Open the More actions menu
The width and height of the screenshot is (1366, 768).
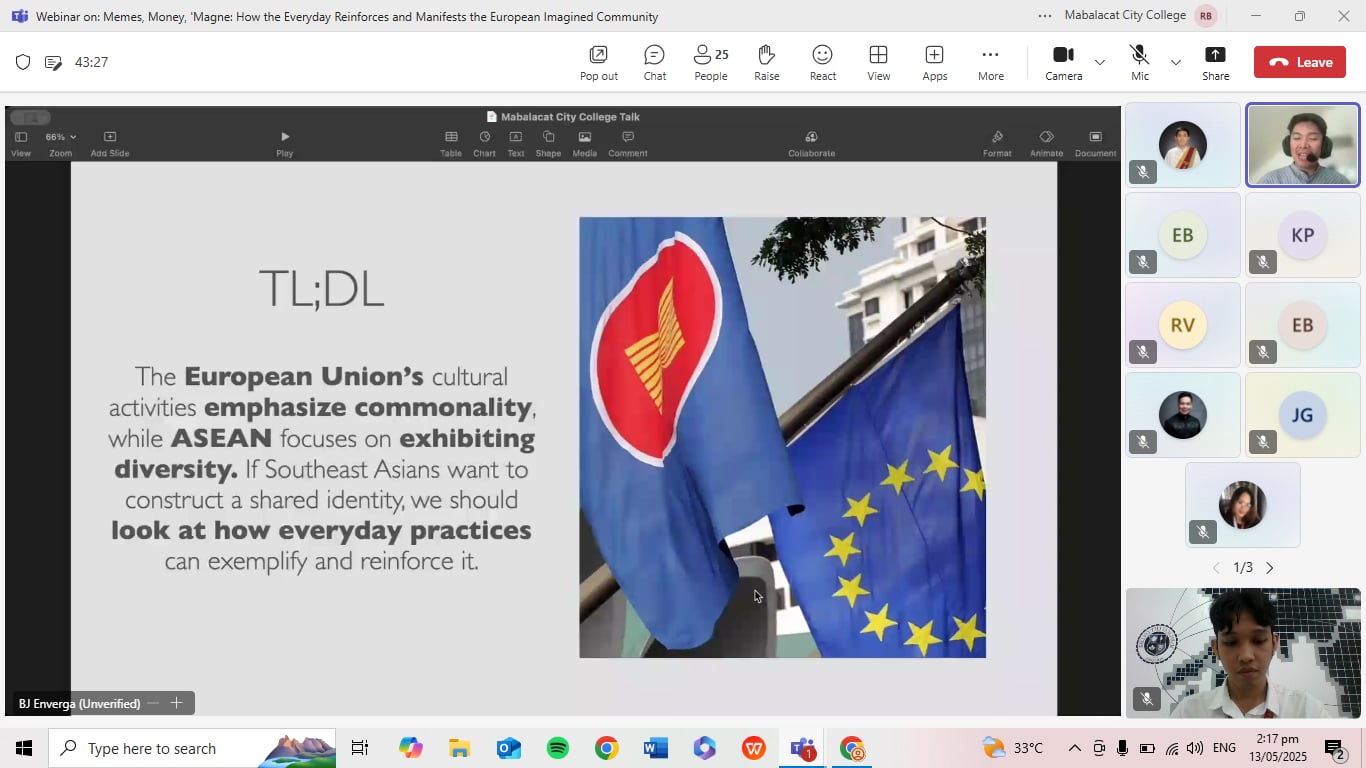click(991, 62)
